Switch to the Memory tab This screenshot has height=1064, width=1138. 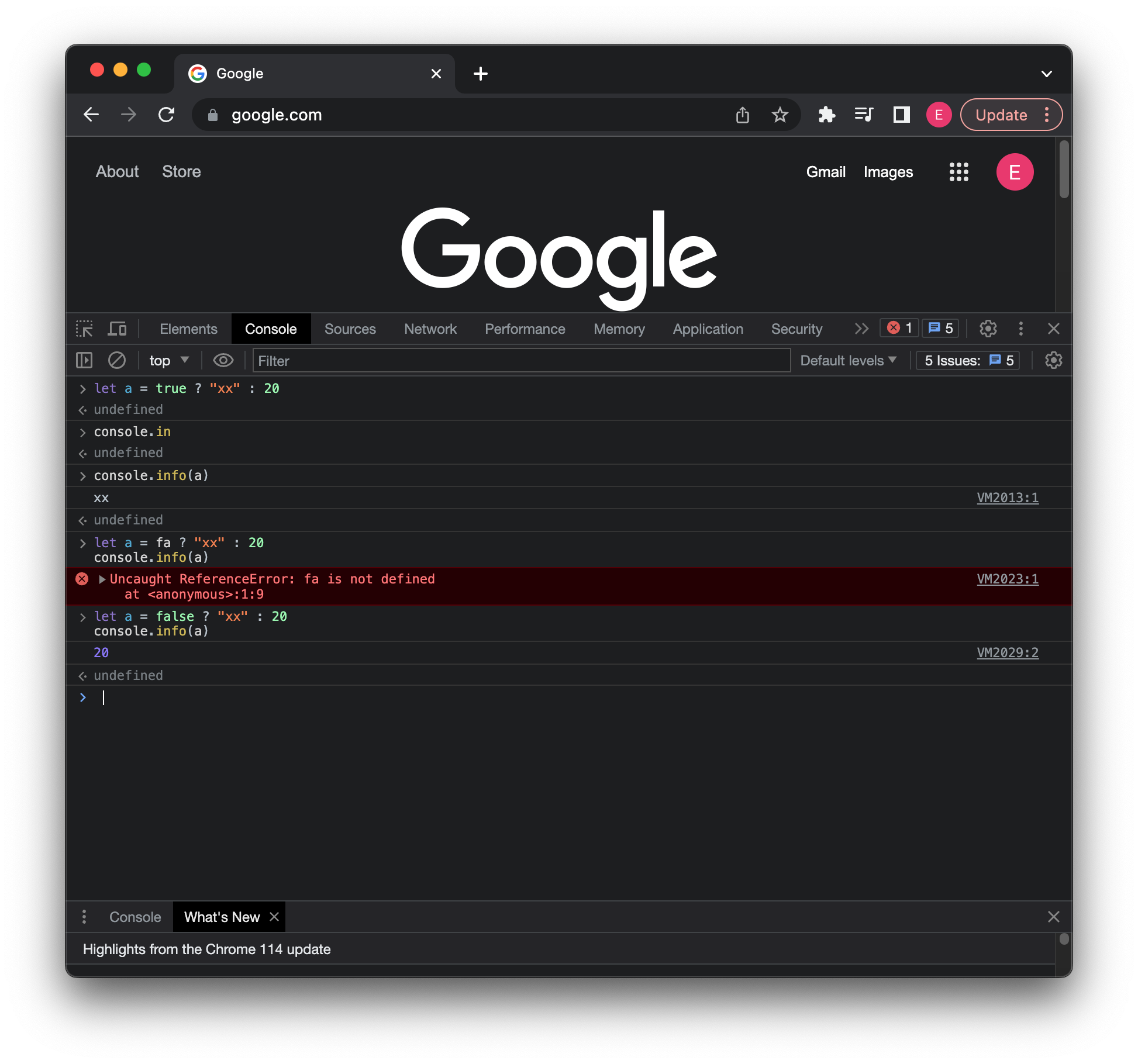tap(619, 329)
